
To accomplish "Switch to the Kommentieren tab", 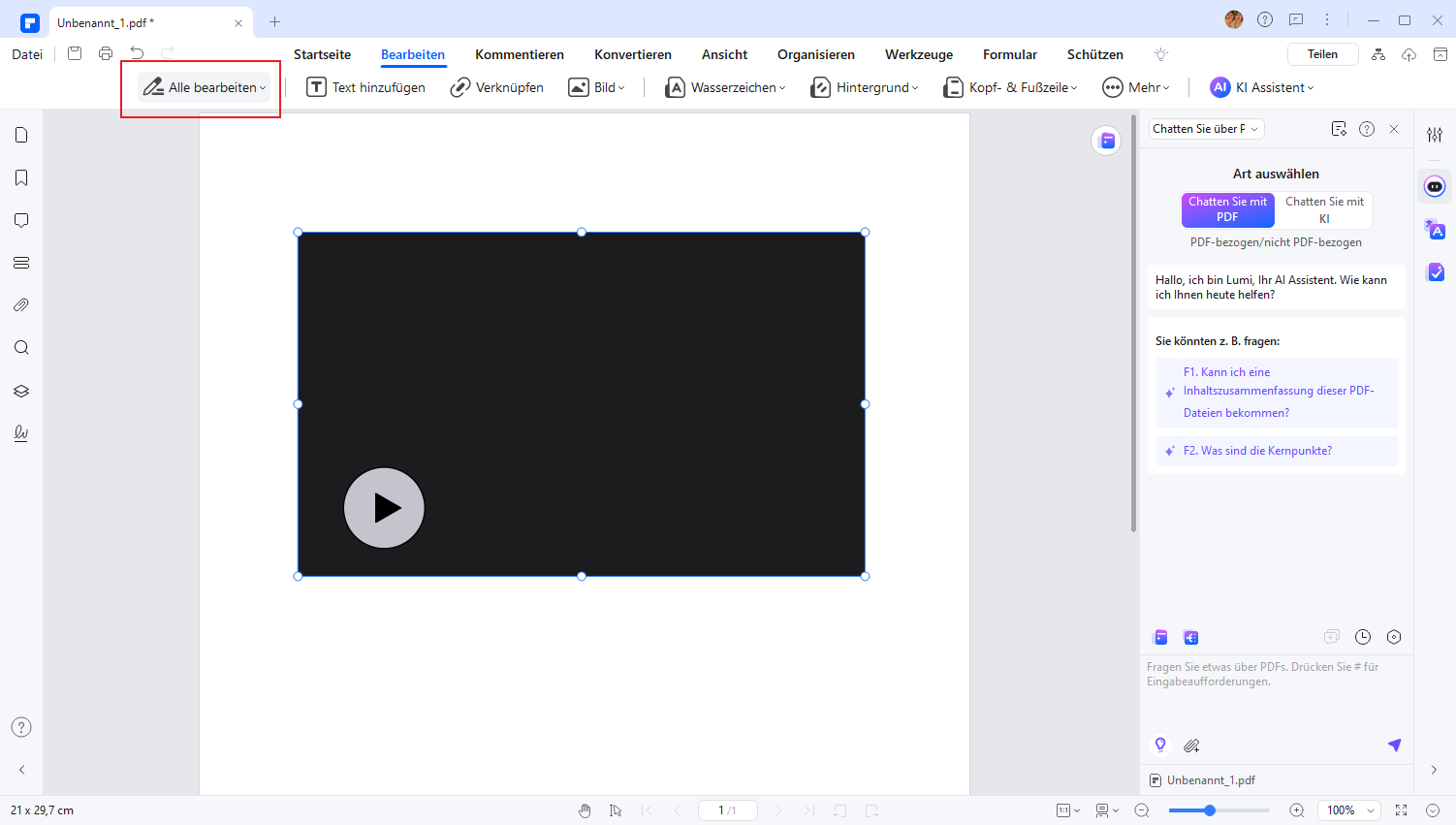I will point(520,54).
